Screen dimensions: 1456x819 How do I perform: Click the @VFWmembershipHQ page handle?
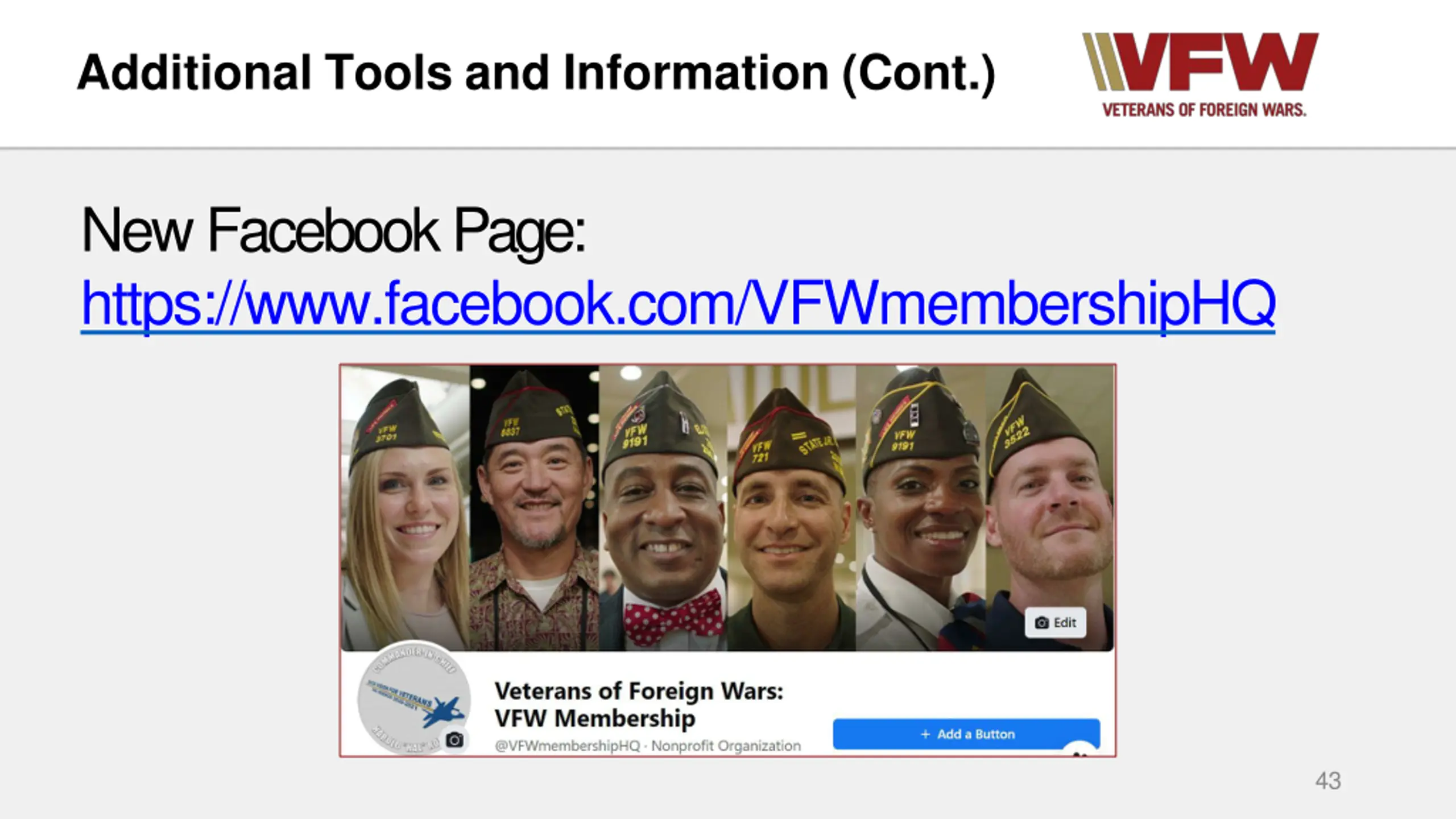point(567,746)
